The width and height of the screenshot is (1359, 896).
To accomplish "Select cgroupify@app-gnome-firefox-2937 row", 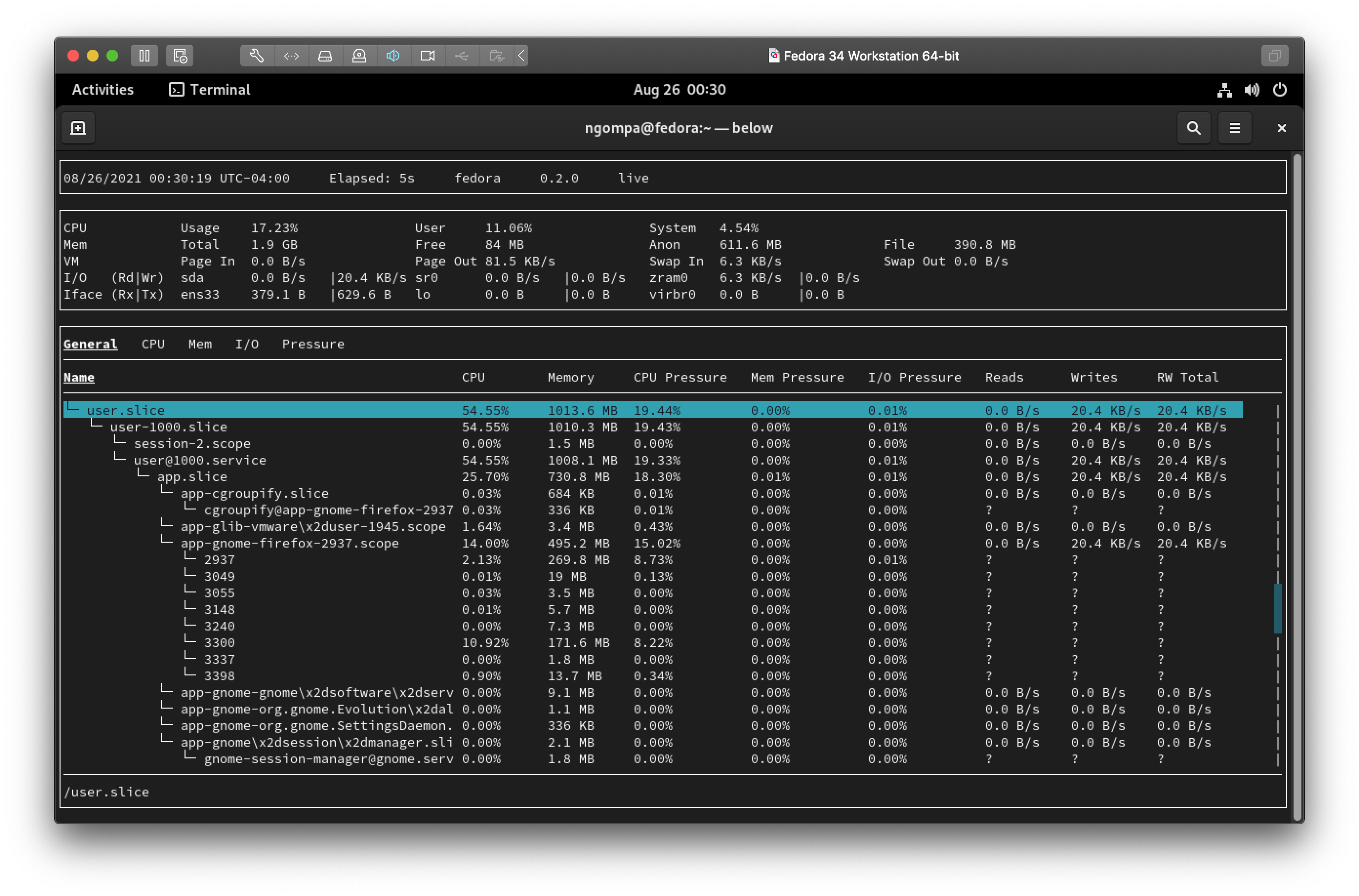I will (653, 509).
